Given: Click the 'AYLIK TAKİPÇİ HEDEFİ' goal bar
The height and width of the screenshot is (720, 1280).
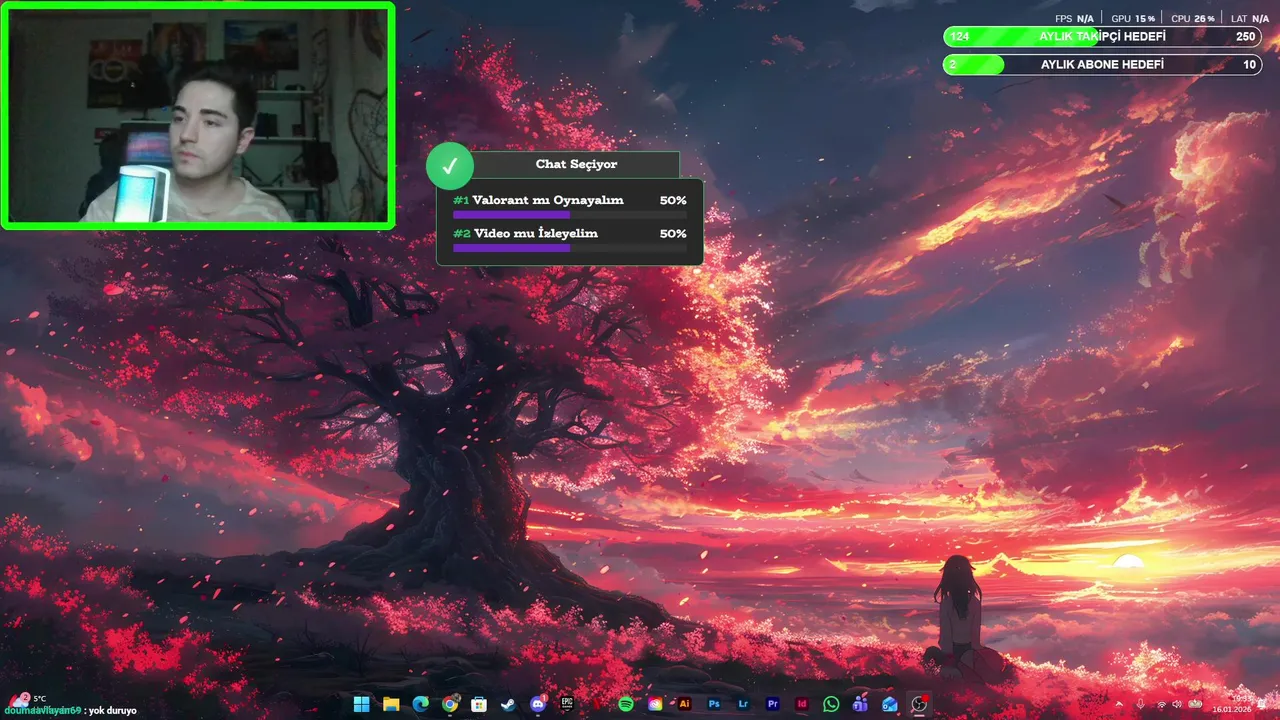Looking at the screenshot, I should coord(1102,37).
